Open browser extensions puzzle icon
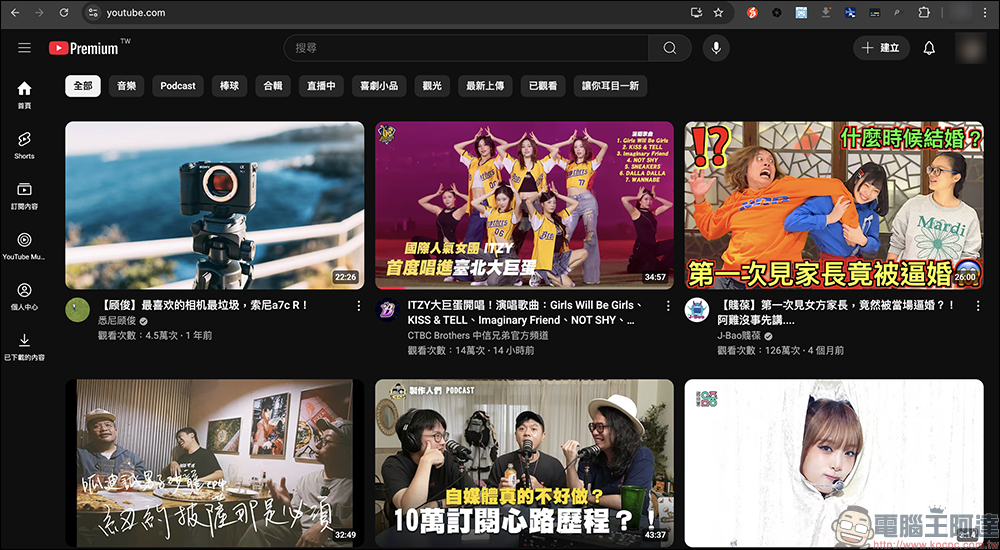The image size is (1000, 550). point(923,13)
